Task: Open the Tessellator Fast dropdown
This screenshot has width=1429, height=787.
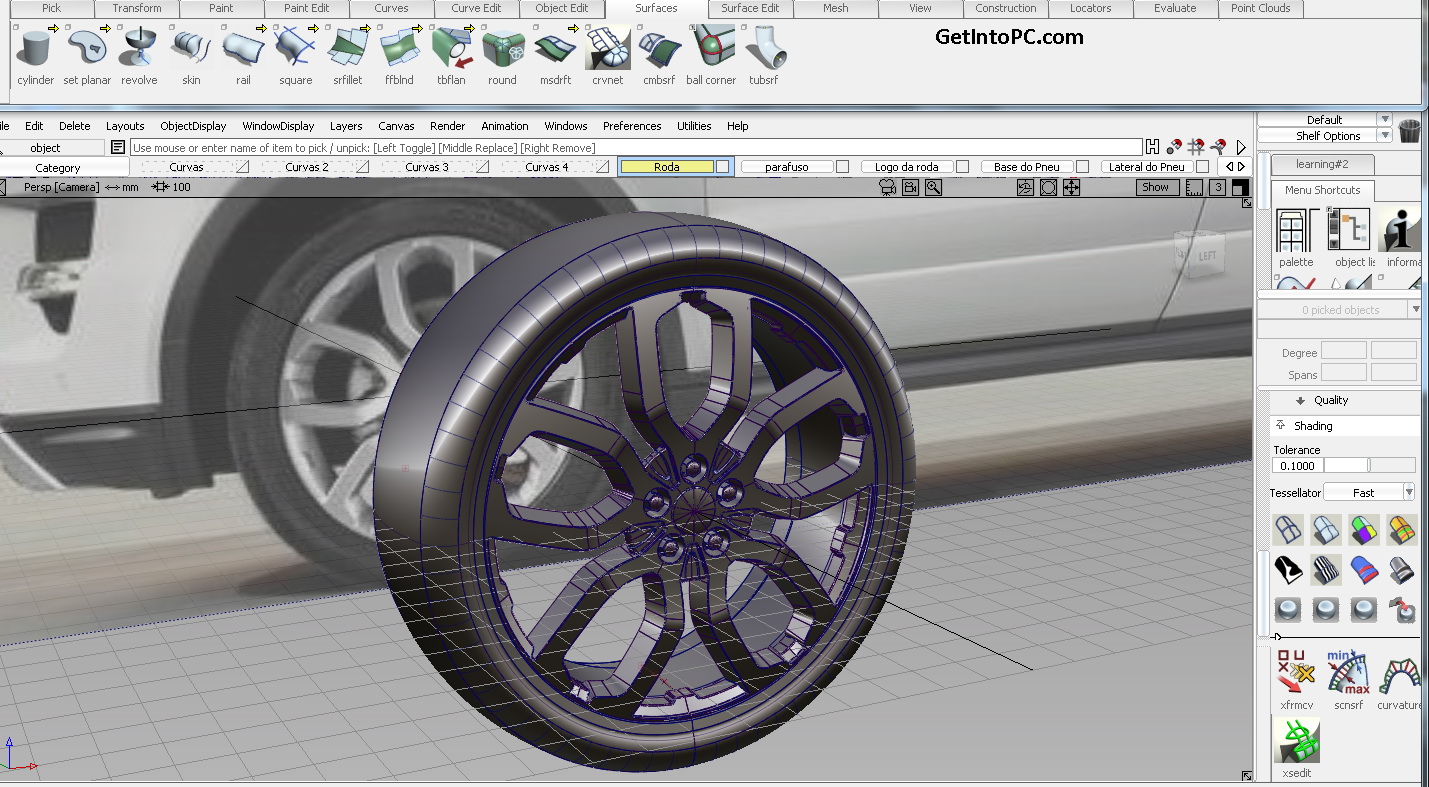Action: coord(1408,492)
